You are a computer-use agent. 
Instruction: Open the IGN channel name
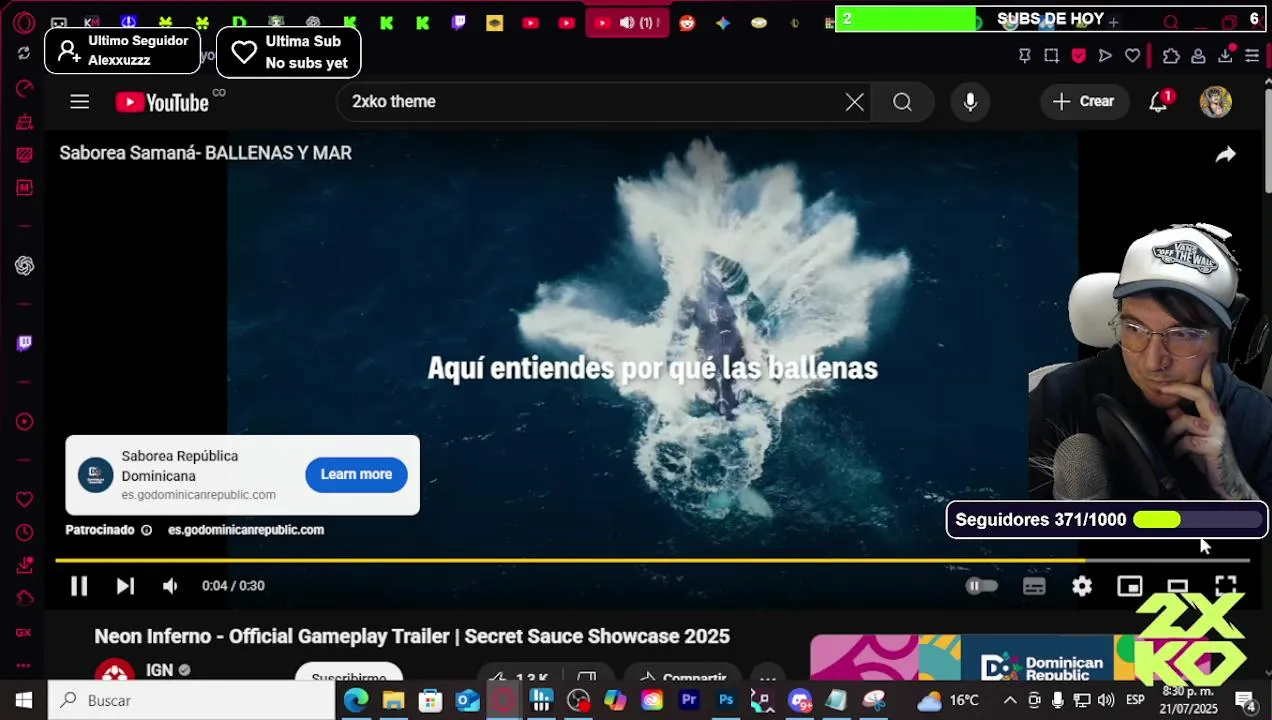[159, 670]
